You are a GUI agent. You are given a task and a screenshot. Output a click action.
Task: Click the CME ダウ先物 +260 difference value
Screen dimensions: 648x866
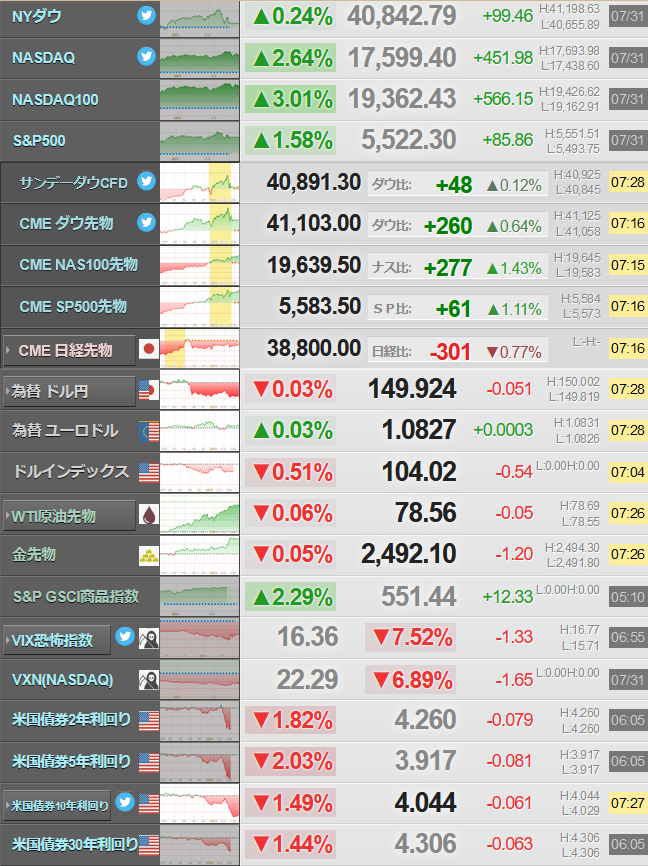click(x=447, y=226)
